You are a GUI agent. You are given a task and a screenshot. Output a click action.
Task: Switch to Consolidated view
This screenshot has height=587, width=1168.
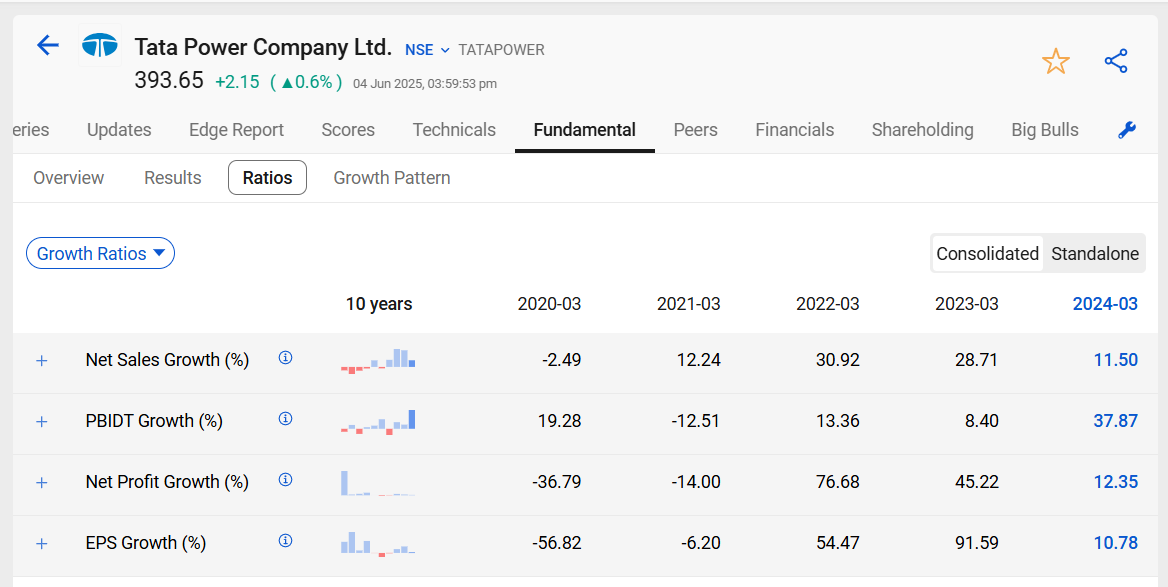click(987, 254)
